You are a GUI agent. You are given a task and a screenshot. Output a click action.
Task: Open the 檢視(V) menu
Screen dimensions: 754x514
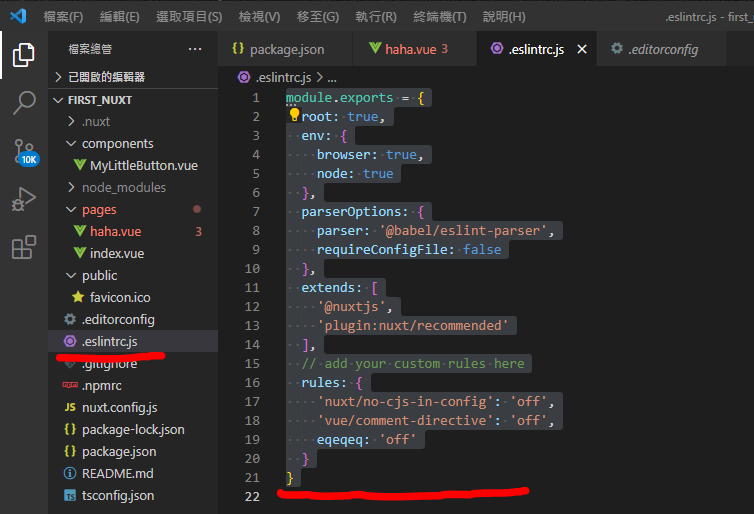tap(259, 17)
